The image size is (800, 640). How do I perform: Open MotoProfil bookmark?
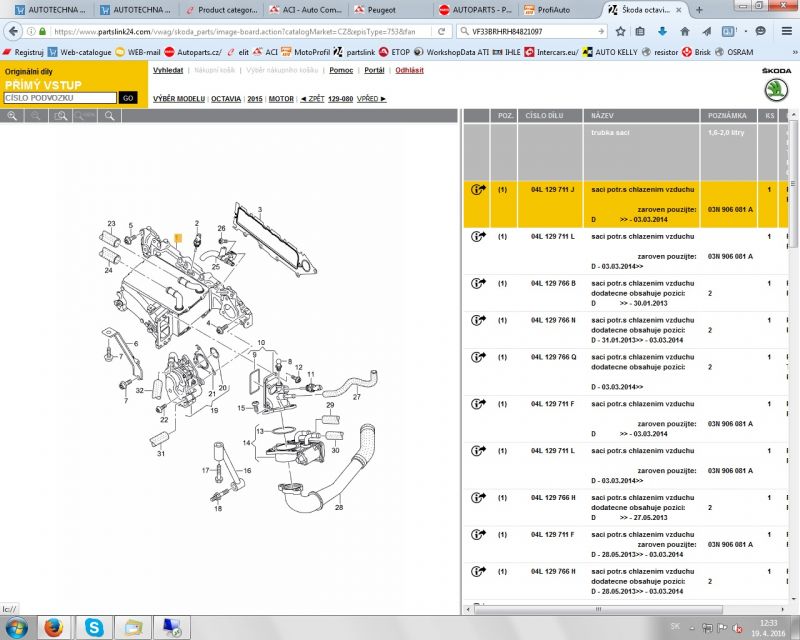(306, 52)
